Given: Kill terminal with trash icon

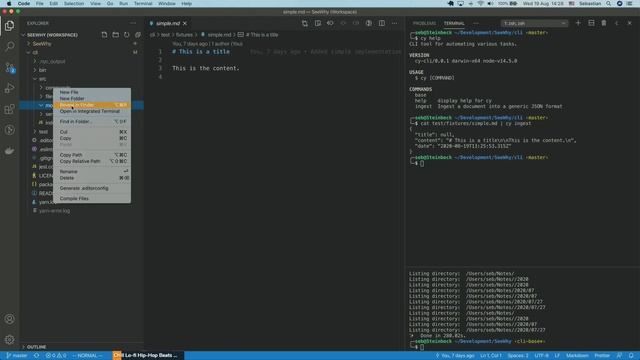Looking at the screenshot, I should 604,23.
